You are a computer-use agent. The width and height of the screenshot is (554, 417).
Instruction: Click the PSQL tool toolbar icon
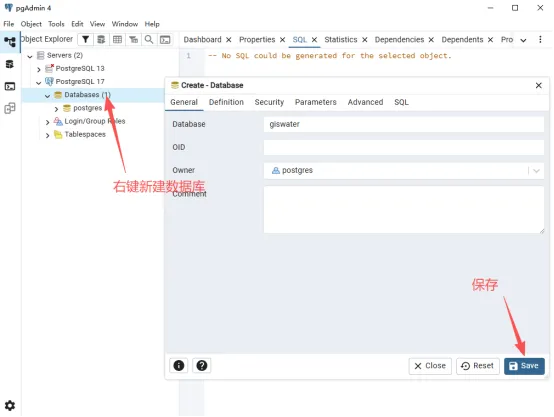pyautogui.click(x=165, y=40)
